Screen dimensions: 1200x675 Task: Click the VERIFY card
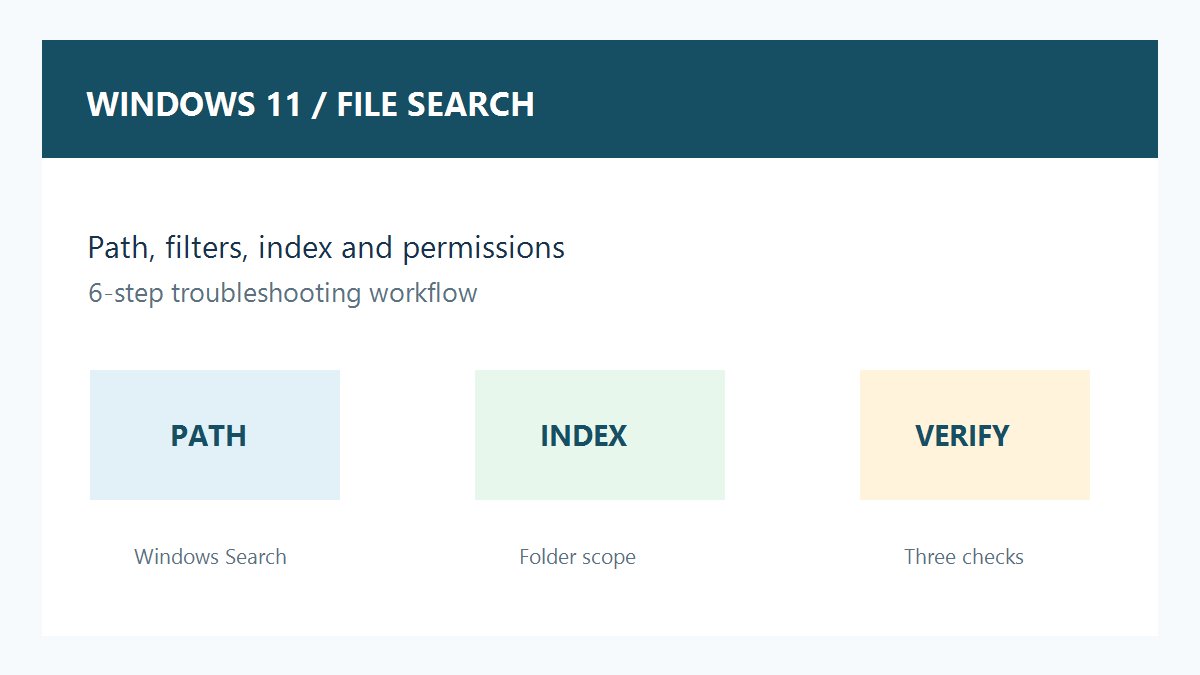pyautogui.click(x=975, y=435)
